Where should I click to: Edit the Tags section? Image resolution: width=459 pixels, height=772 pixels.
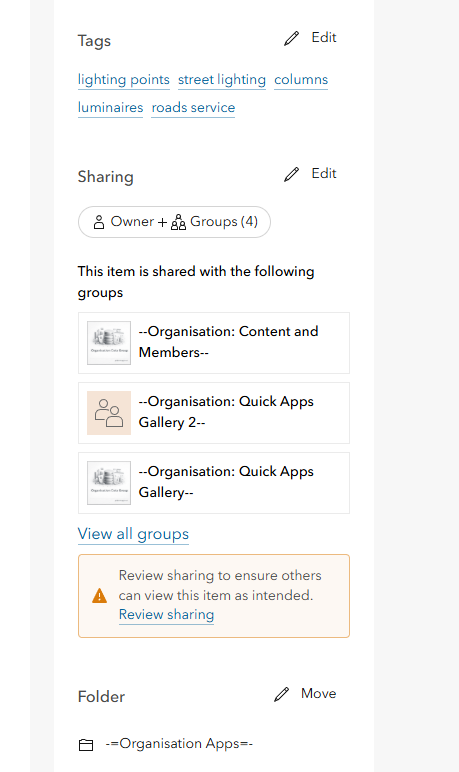click(310, 38)
